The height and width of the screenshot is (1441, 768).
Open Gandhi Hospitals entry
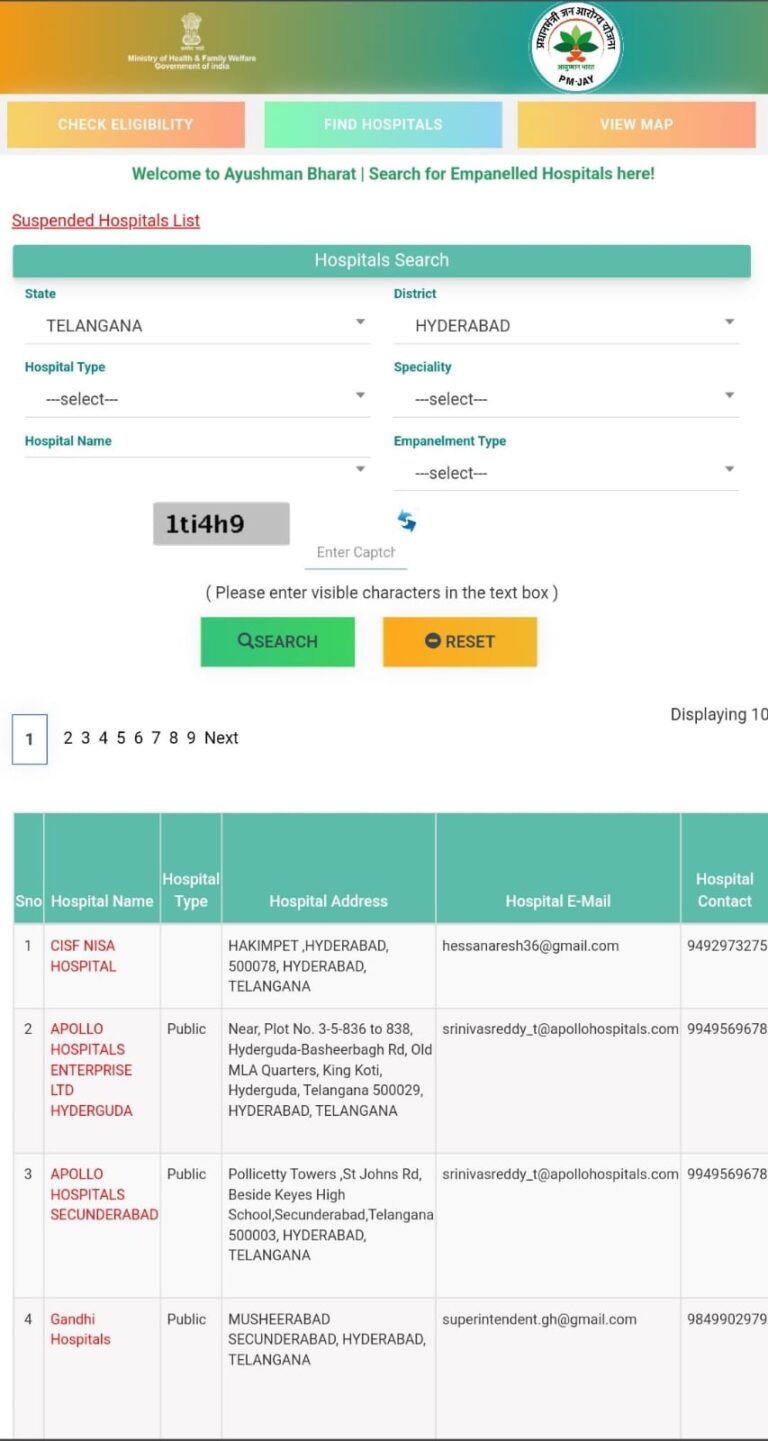pyautogui.click(x=80, y=1329)
